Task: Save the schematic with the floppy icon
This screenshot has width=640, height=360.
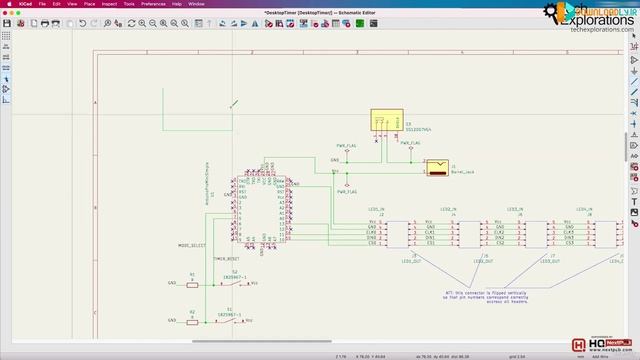Action: (x=7, y=24)
